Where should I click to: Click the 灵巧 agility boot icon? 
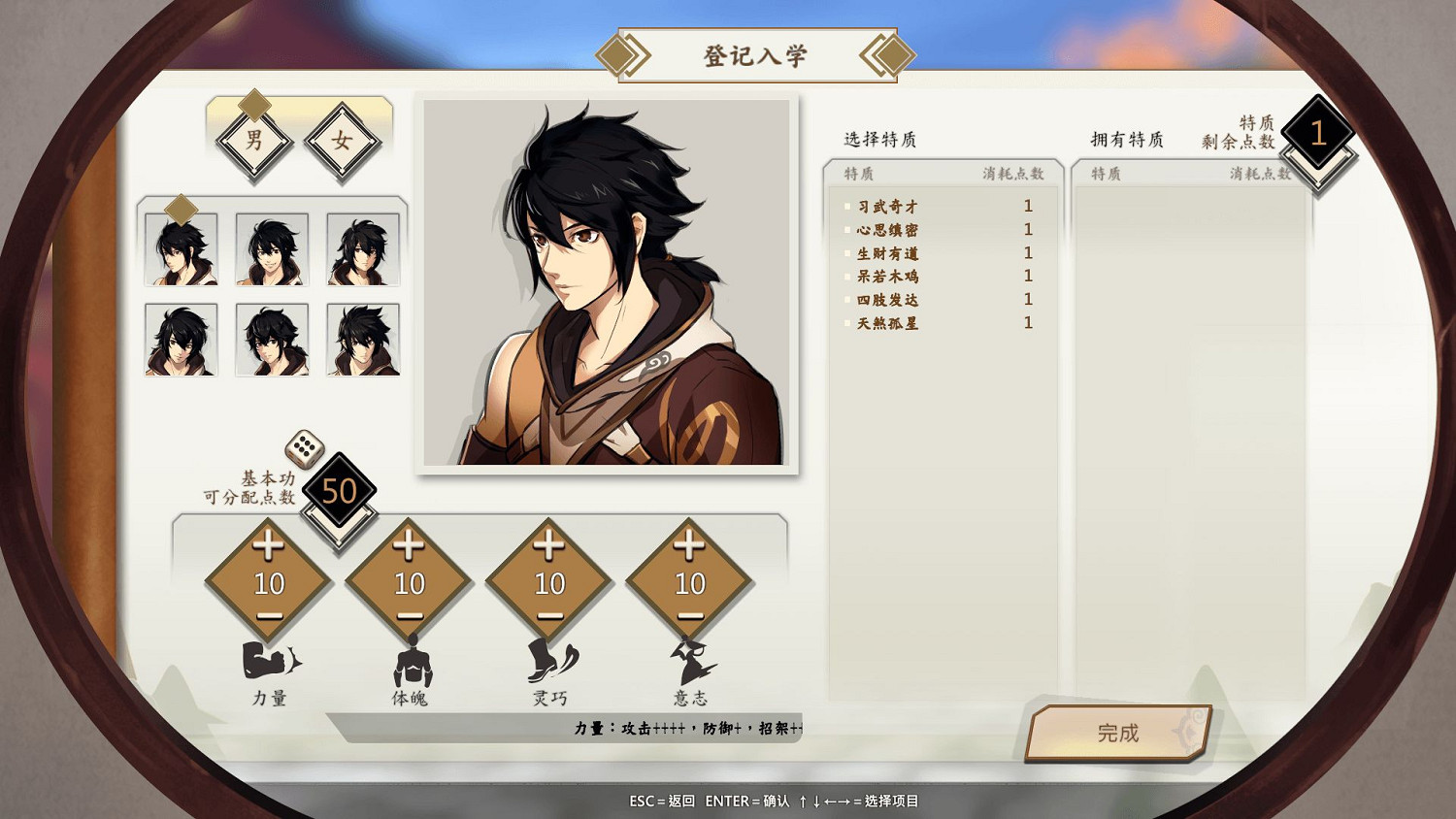551,661
